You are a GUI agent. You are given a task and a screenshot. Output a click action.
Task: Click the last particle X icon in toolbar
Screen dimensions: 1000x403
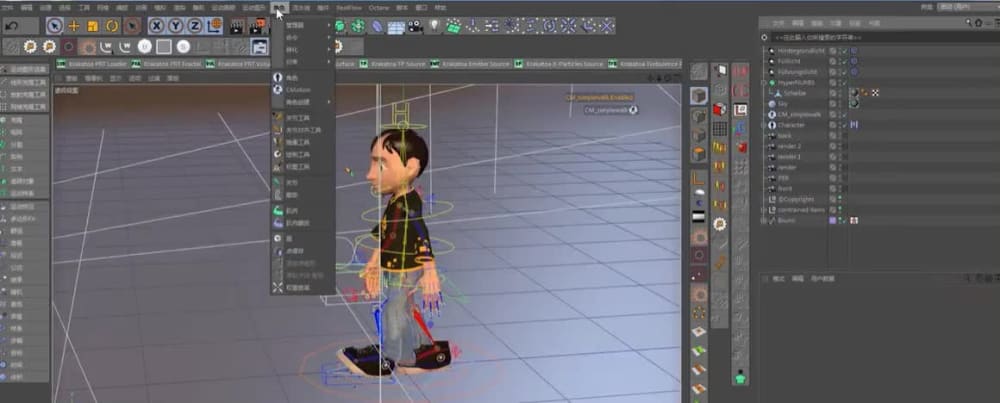607,26
